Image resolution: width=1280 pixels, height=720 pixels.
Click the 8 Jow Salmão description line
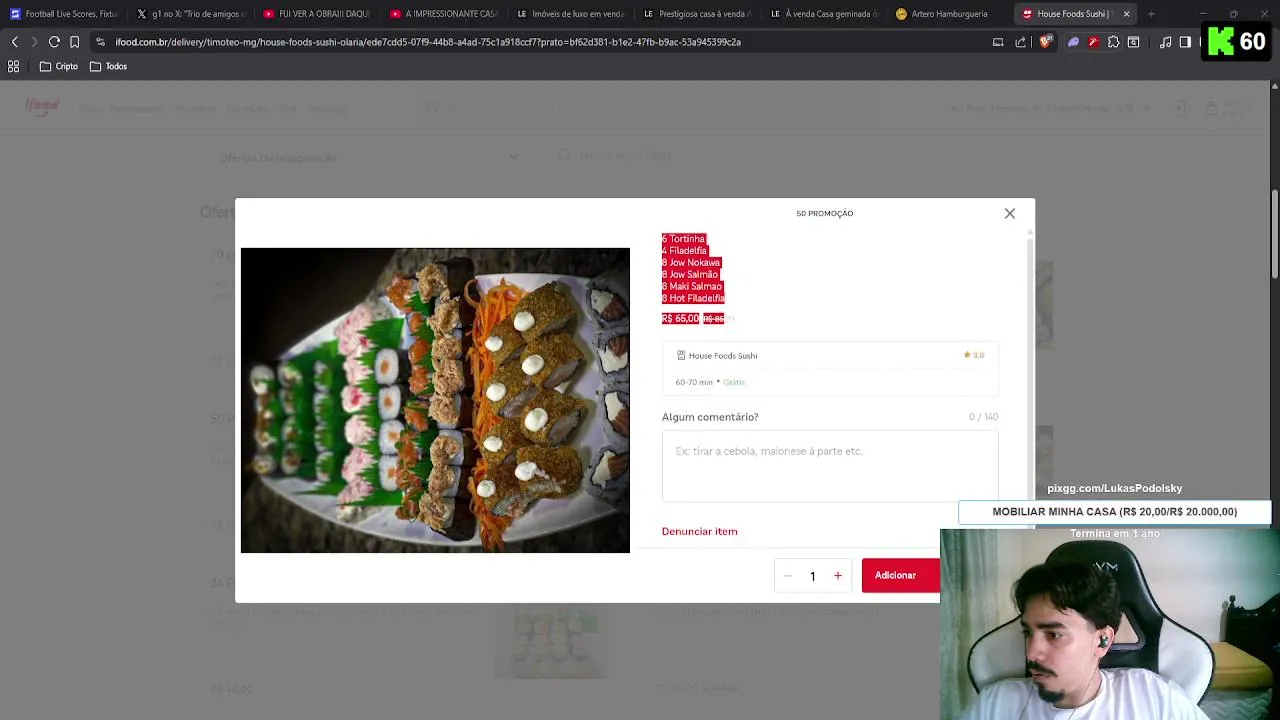[690, 274]
